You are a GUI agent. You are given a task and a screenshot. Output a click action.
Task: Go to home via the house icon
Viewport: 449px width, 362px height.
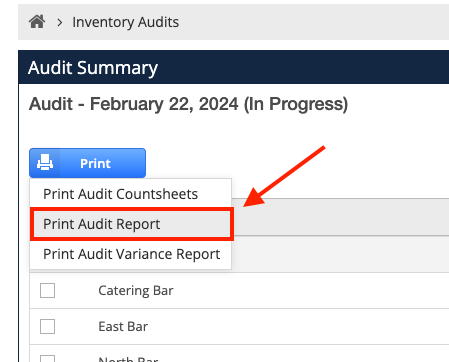37,22
